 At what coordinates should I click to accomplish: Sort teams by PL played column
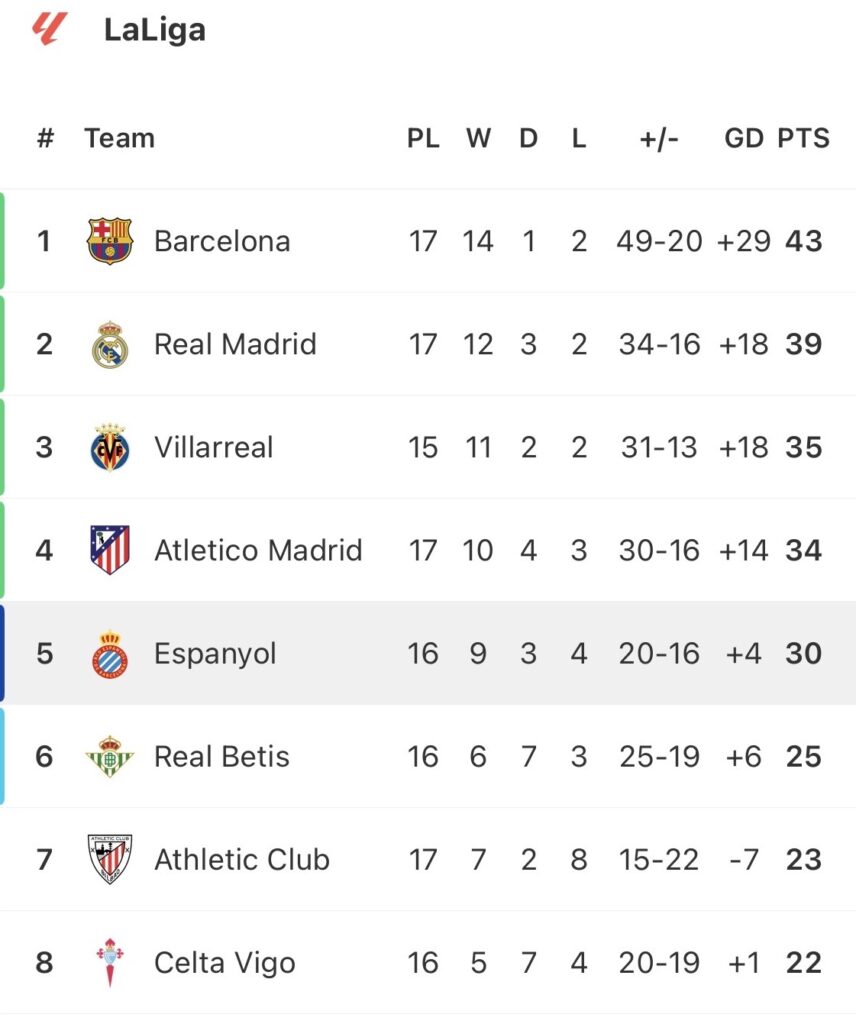(x=424, y=138)
